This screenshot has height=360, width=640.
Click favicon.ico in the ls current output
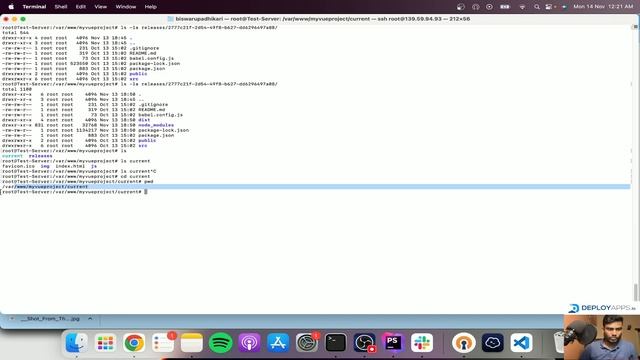click(18, 166)
